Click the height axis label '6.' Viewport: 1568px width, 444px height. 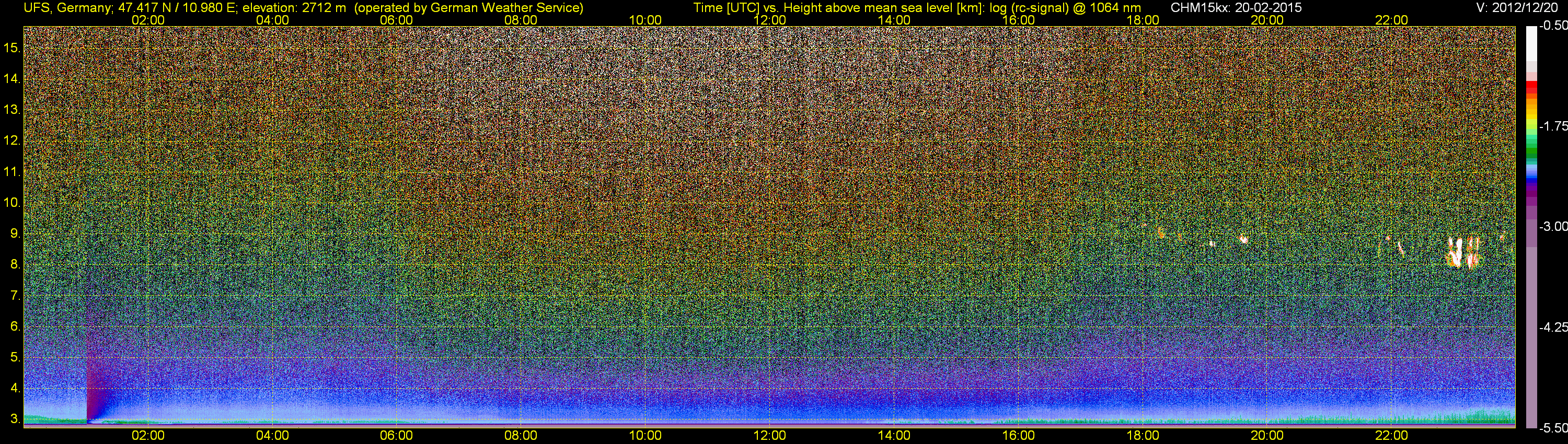[x=15, y=326]
